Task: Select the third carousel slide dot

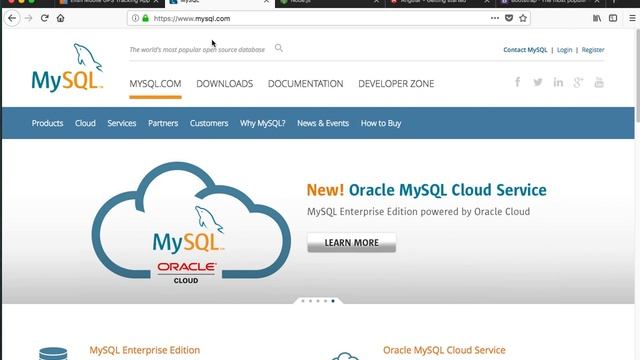Action: coord(318,301)
